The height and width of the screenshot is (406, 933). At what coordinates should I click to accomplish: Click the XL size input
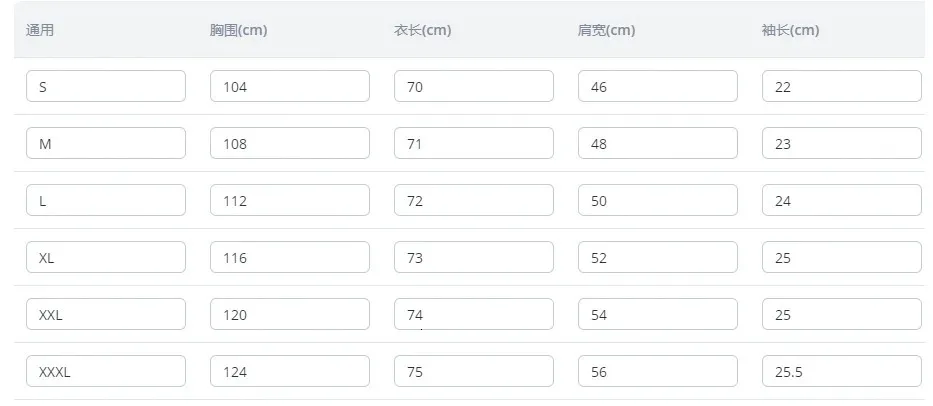point(106,257)
